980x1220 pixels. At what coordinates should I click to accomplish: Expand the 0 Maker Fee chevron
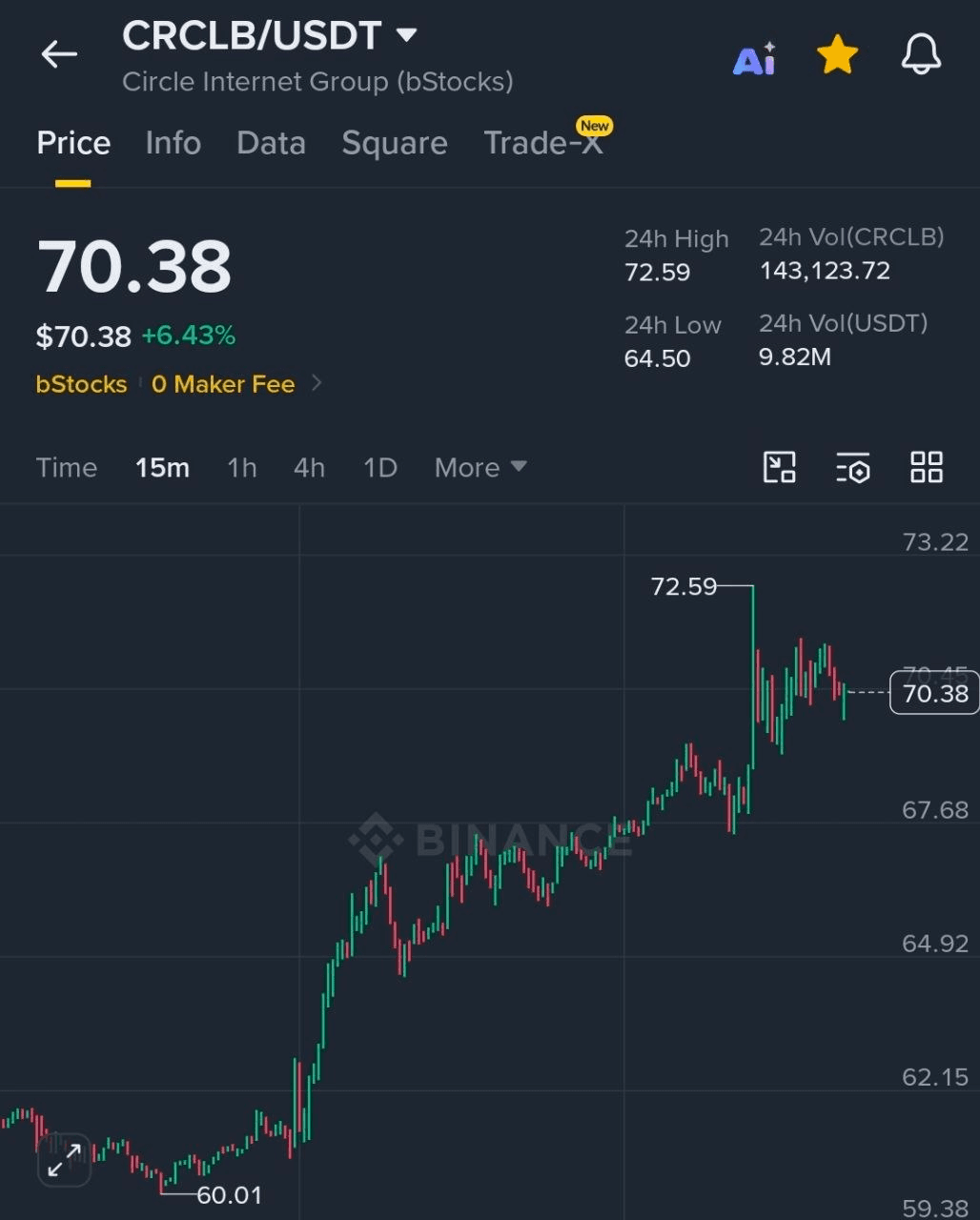(x=317, y=383)
